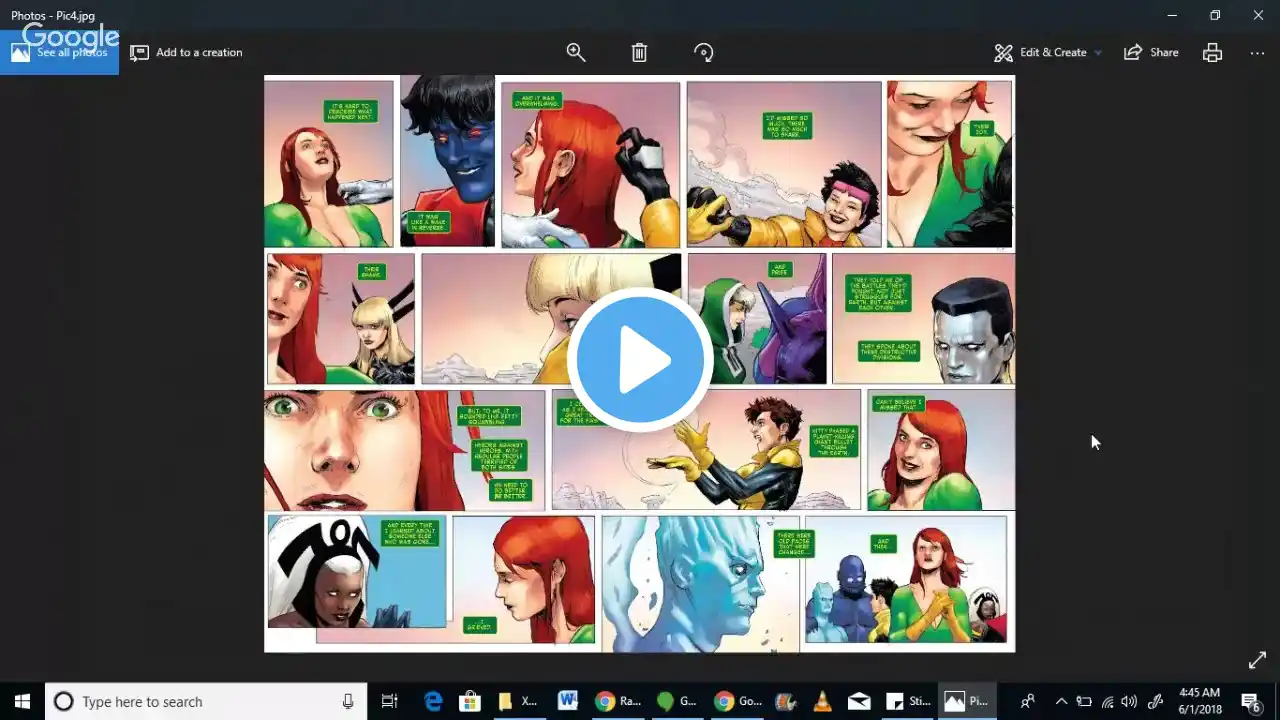This screenshot has width=1280, height=720.
Task: Switch to the Sticky Notes taskbar item
Action: tap(908, 701)
